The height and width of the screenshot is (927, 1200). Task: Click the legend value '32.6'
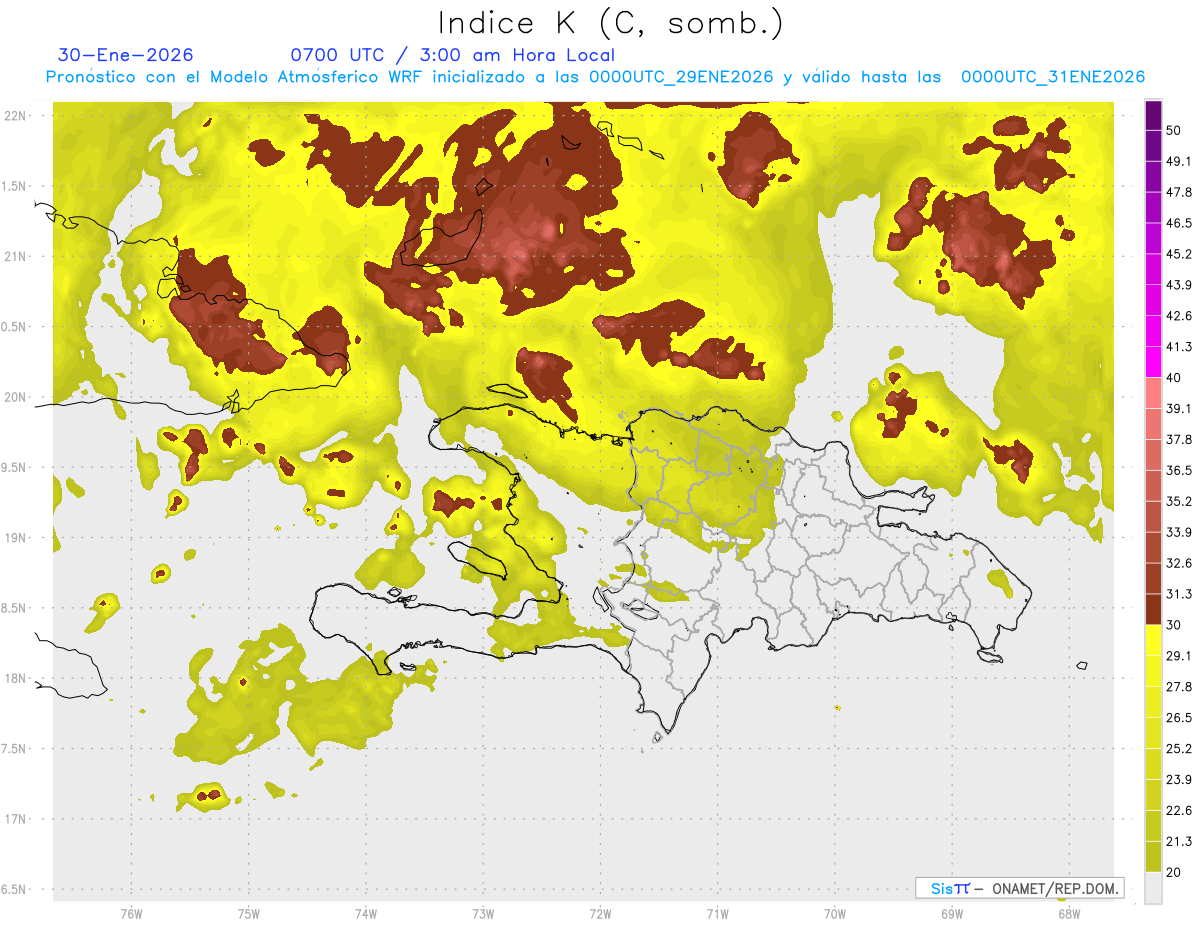[1179, 563]
